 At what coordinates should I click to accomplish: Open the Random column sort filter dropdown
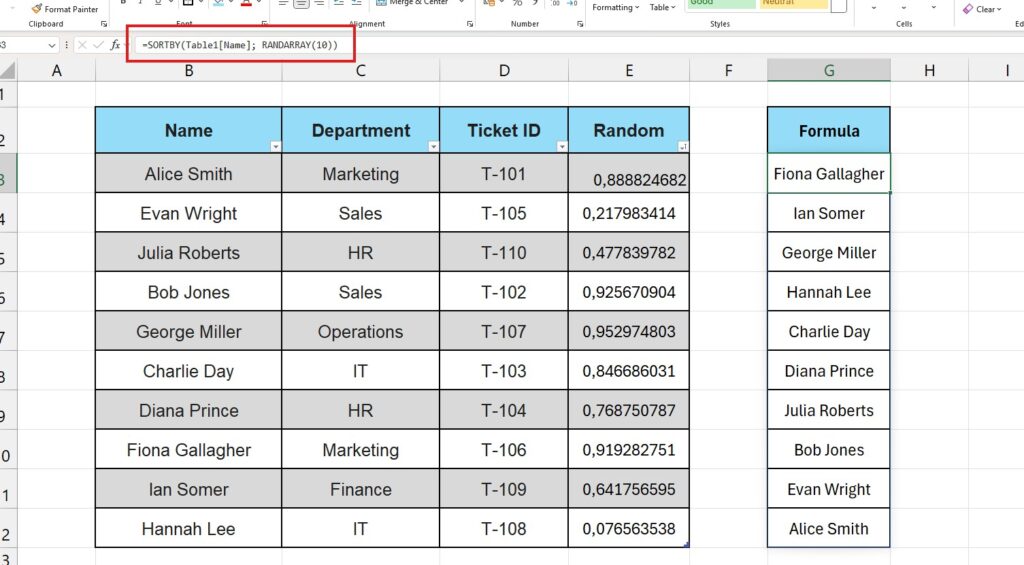pos(682,147)
